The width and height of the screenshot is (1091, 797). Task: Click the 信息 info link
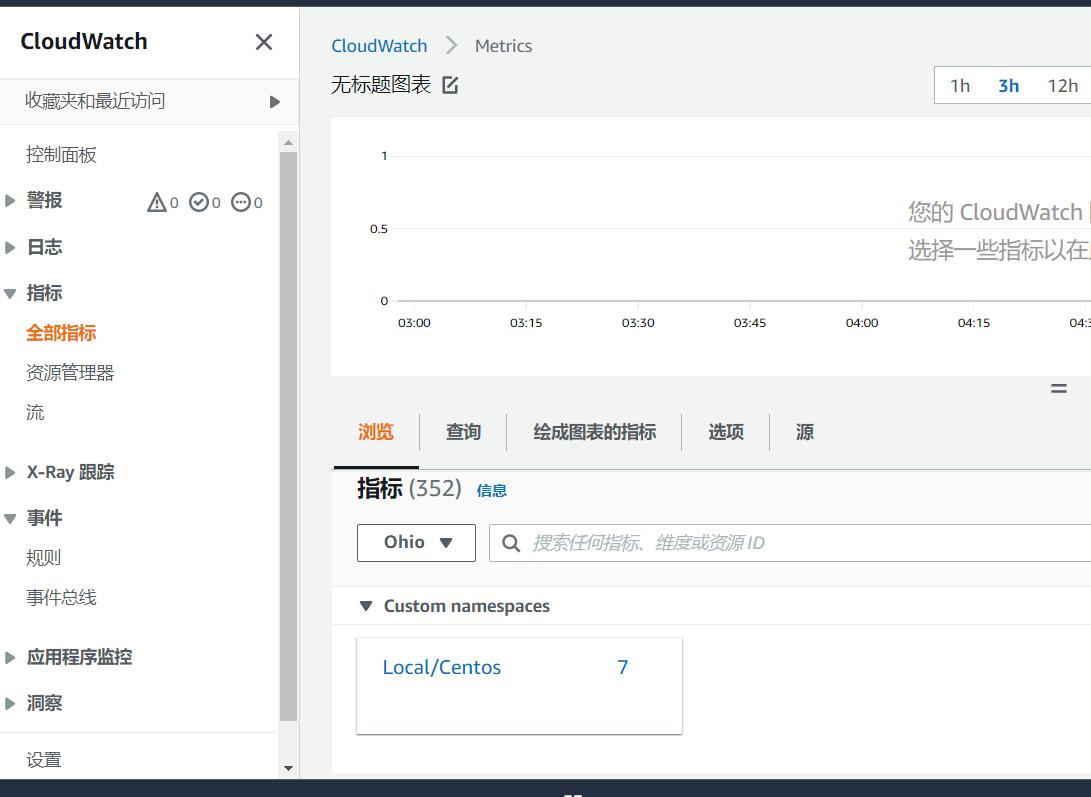point(492,491)
